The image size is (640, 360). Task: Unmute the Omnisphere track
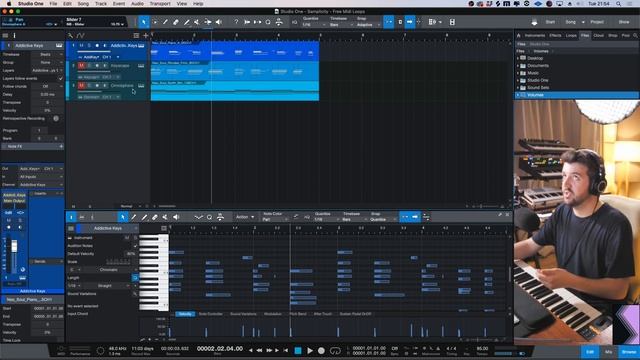(81, 85)
